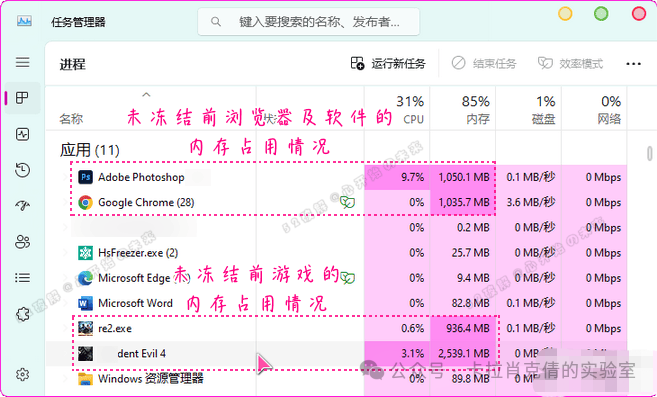Click the Adobe Photoshop app icon
Image resolution: width=657 pixels, height=397 pixels.
(x=85, y=177)
